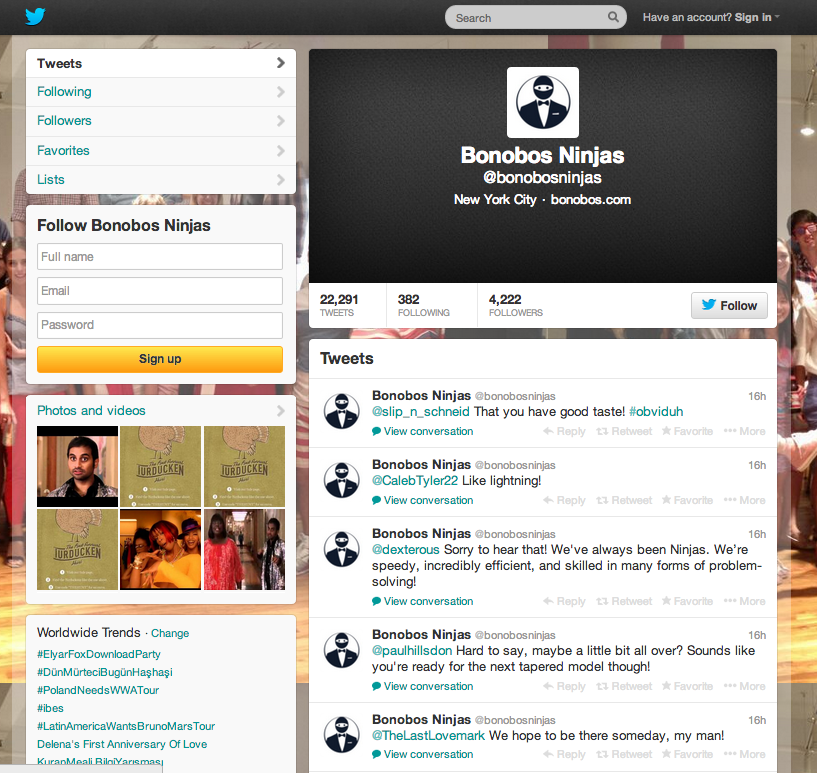
Task: Visit the bonobos.com link
Action: click(x=590, y=200)
